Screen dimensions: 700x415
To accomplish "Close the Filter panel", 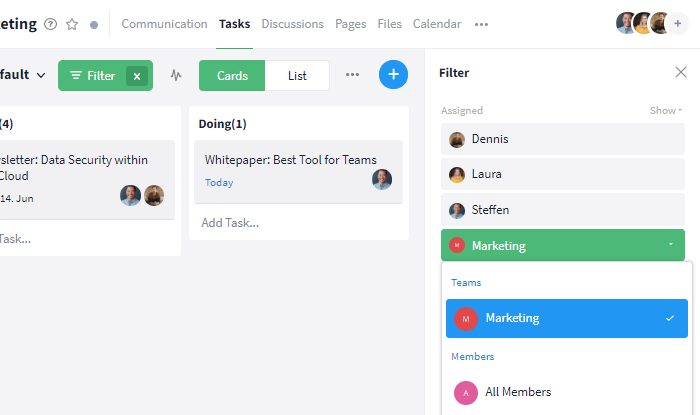I will pyautogui.click(x=681, y=72).
